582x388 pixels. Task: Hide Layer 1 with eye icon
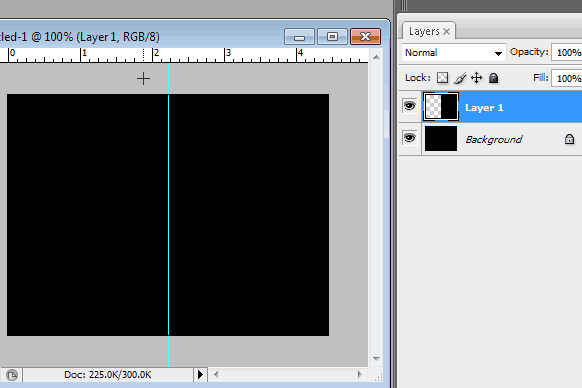pyautogui.click(x=410, y=106)
